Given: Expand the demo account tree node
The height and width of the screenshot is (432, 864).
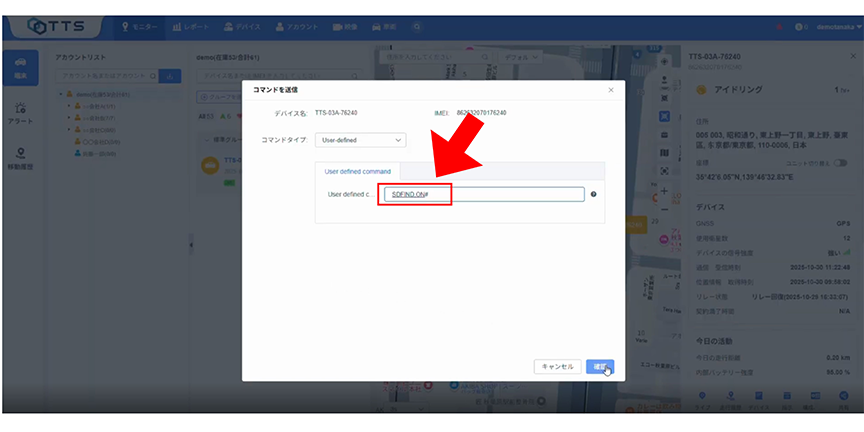Looking at the screenshot, I should pyautogui.click(x=61, y=94).
